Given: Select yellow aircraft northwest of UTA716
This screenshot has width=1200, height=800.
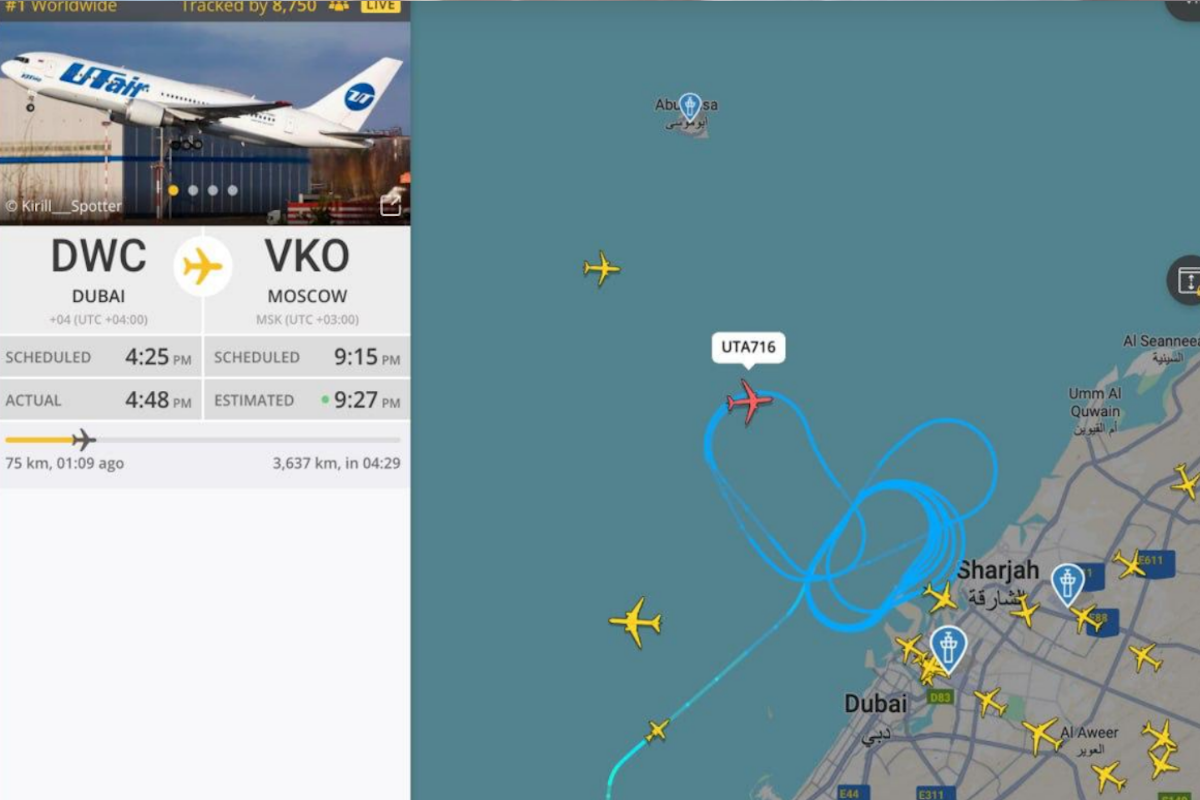Looking at the screenshot, I should coord(602,268).
